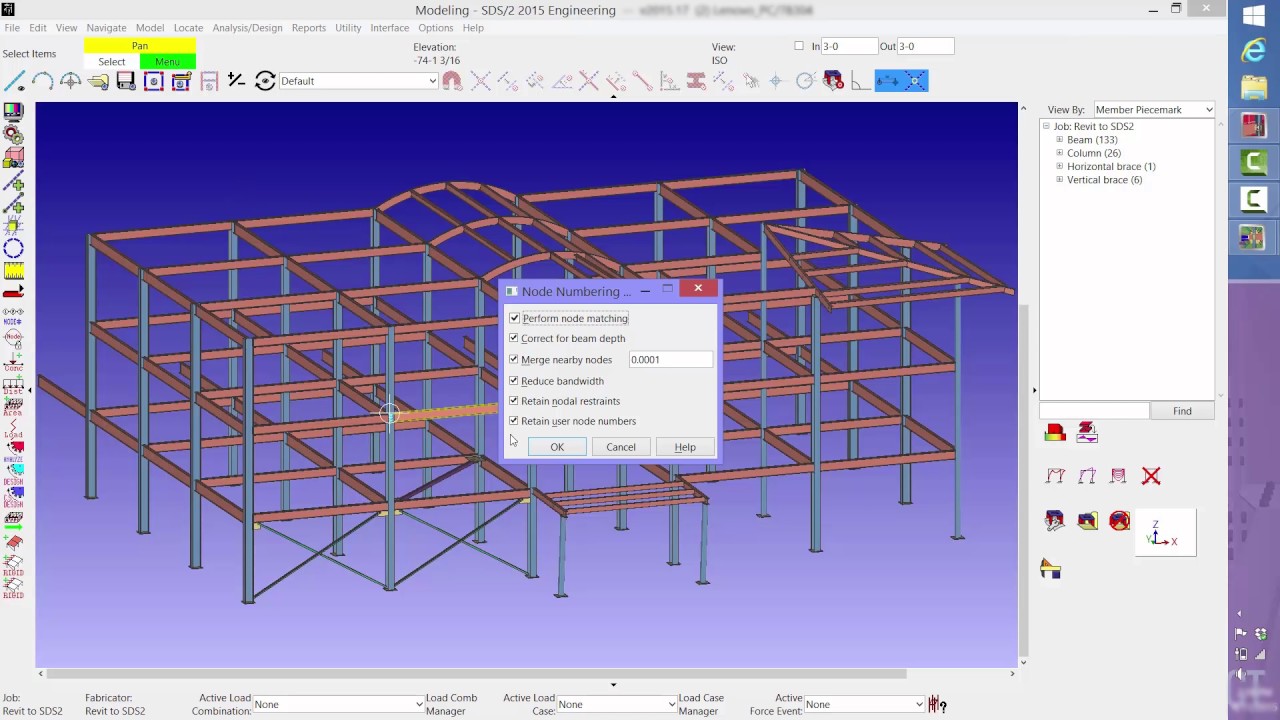This screenshot has width=1280, height=720.
Task: Click OK in Node Numbering dialog
Action: [x=557, y=447]
